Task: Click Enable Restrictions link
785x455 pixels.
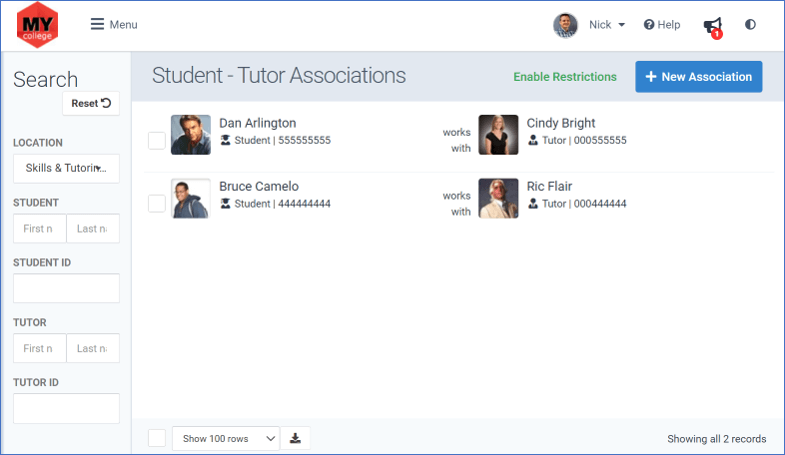Action: [x=565, y=77]
